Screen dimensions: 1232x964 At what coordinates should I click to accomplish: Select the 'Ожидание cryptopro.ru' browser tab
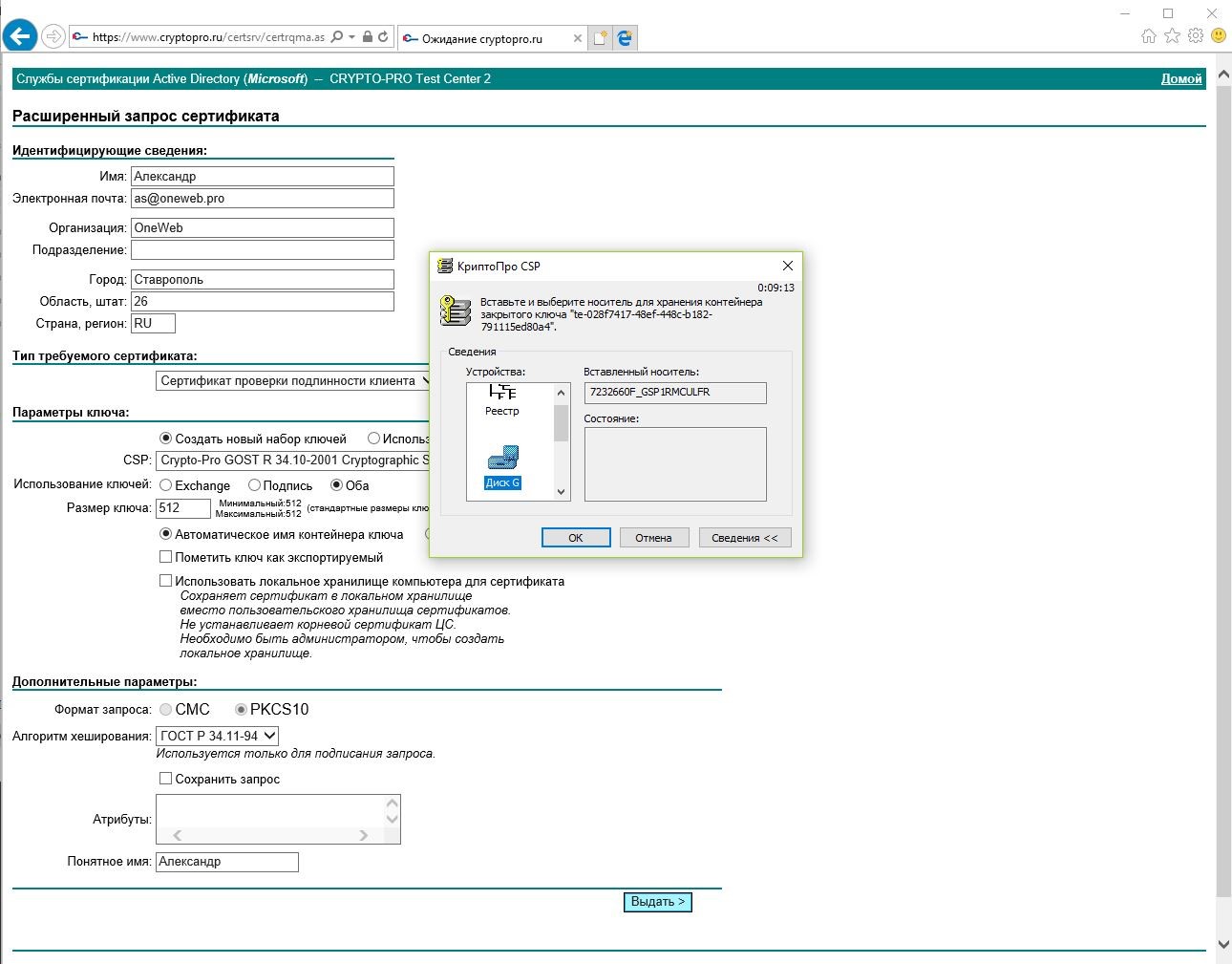click(492, 38)
